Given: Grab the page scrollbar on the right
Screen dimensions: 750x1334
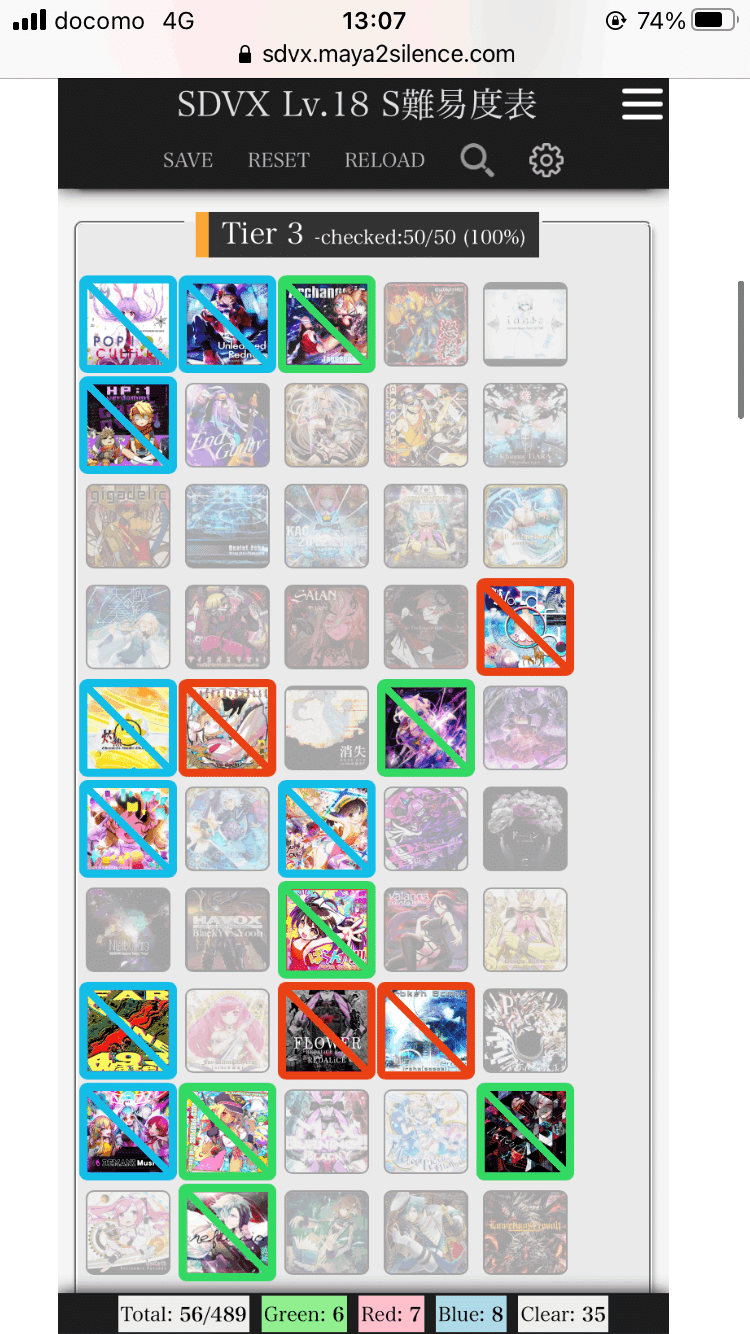Looking at the screenshot, I should pyautogui.click(x=741, y=350).
